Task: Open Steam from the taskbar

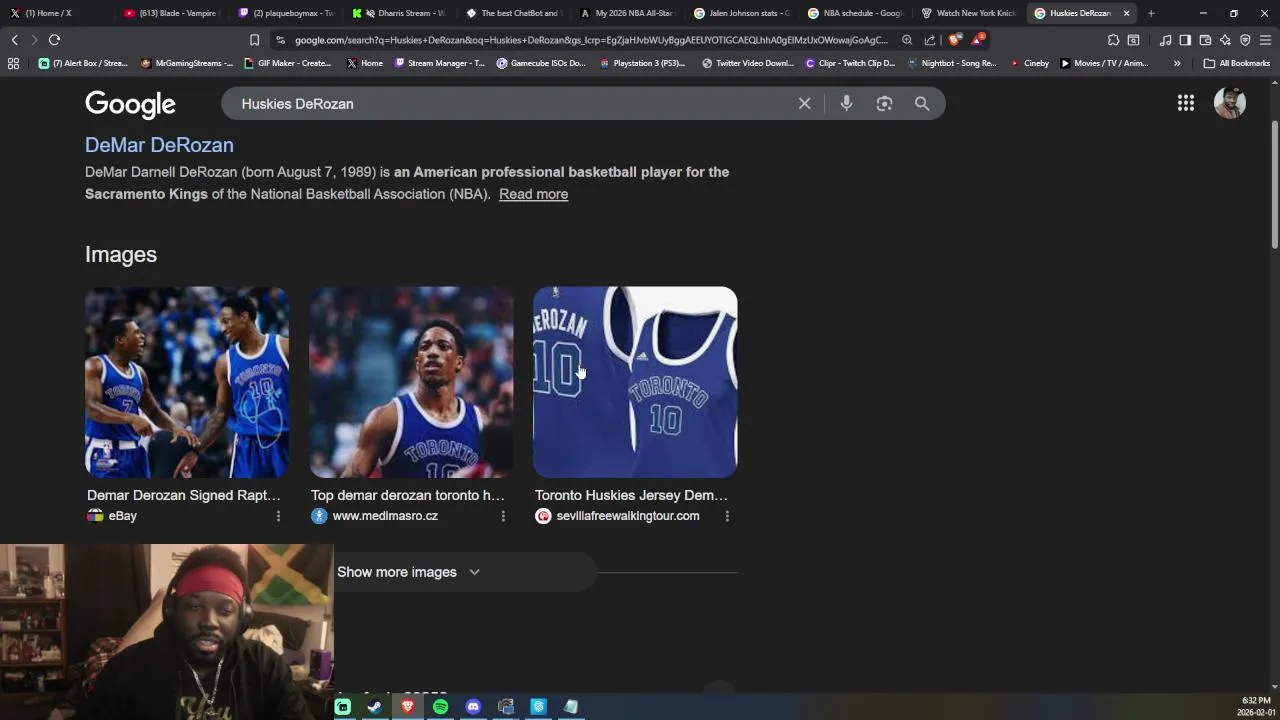Action: point(375,707)
